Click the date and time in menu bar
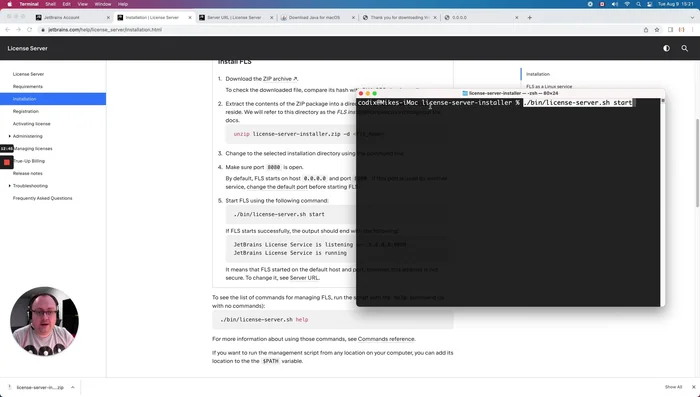 tap(676, 4)
